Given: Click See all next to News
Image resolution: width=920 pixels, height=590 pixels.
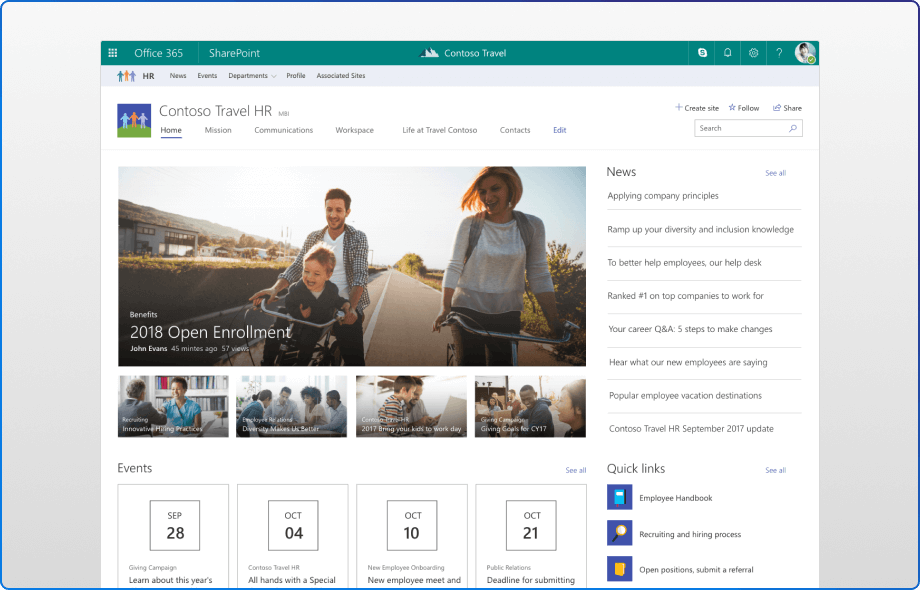Looking at the screenshot, I should pyautogui.click(x=776, y=173).
